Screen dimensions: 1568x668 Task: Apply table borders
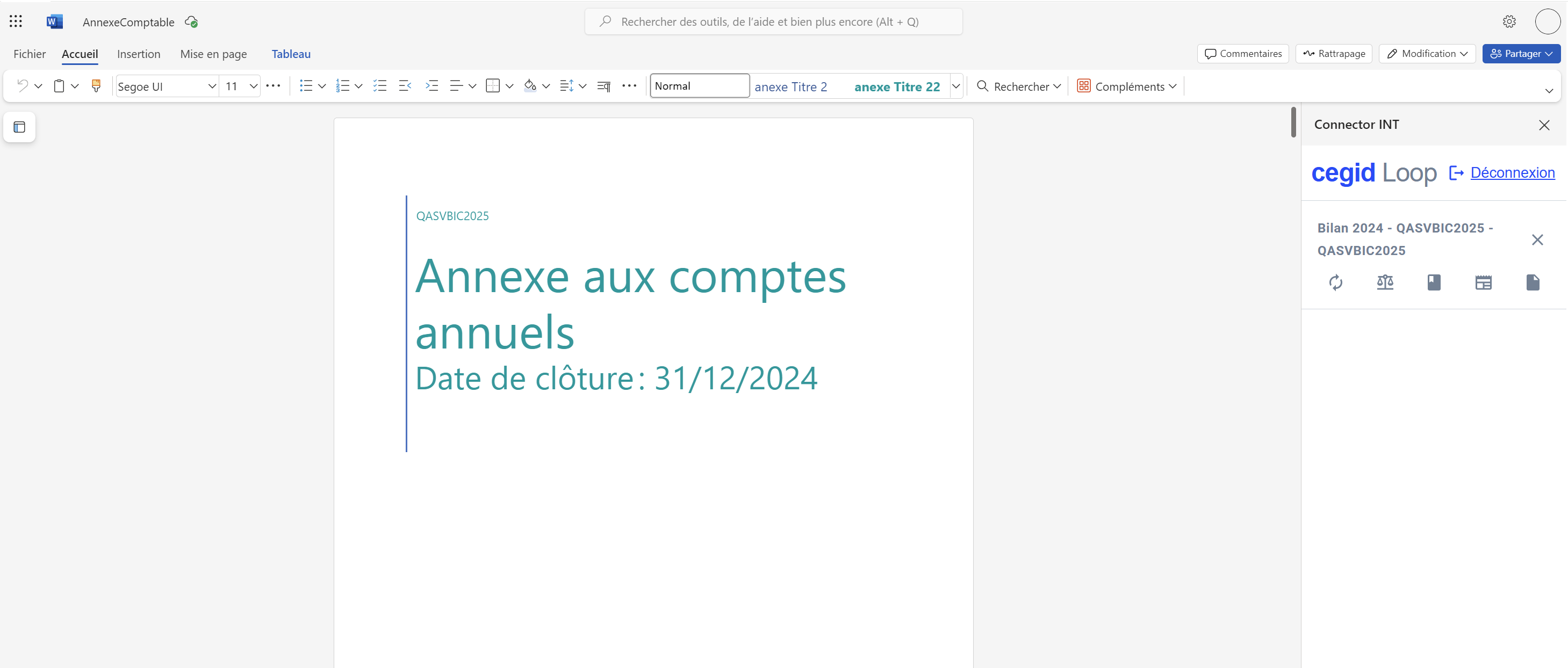point(493,86)
